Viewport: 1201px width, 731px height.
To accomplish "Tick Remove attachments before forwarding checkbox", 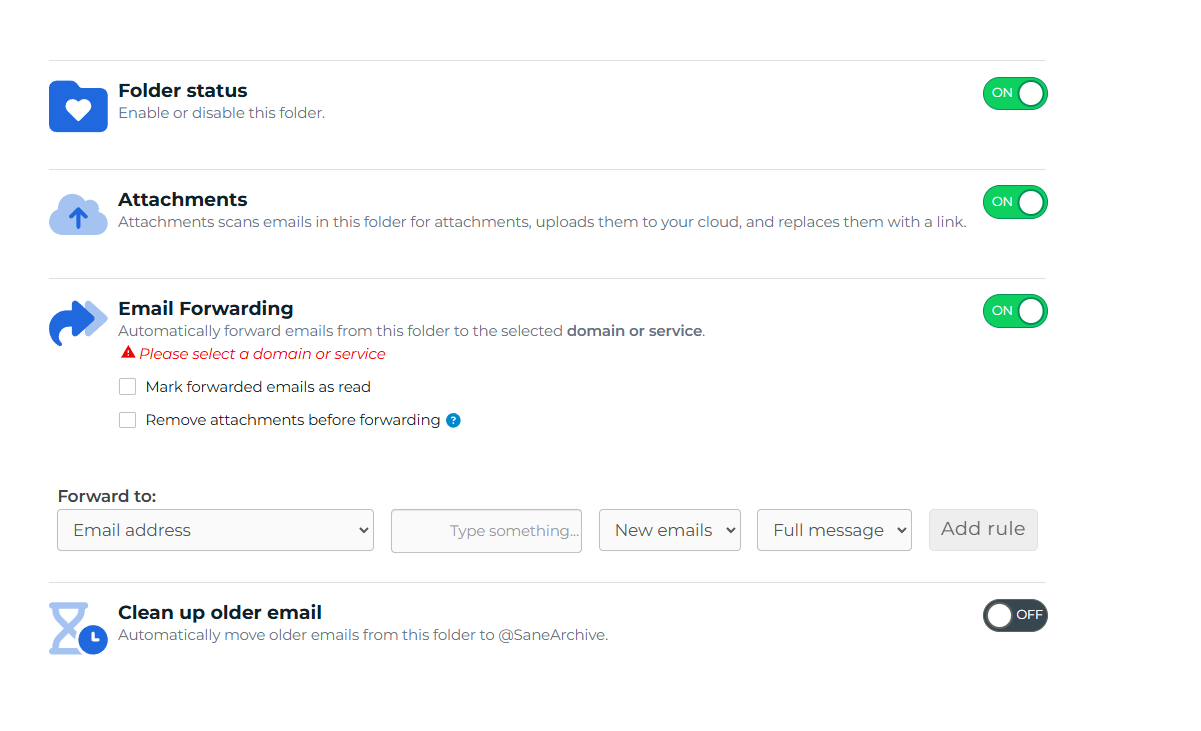I will click(127, 420).
